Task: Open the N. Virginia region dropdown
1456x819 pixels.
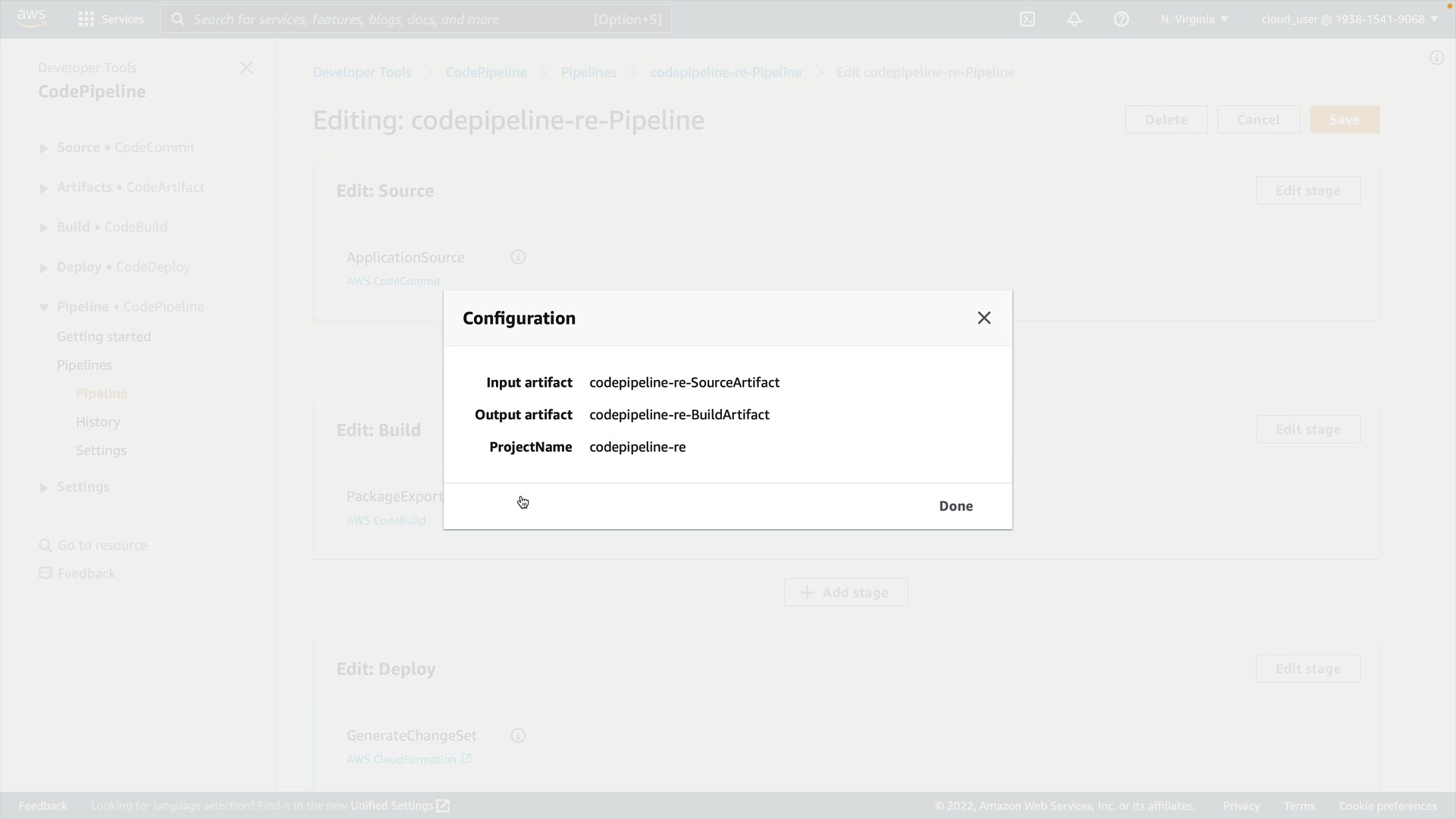Action: [x=1194, y=20]
